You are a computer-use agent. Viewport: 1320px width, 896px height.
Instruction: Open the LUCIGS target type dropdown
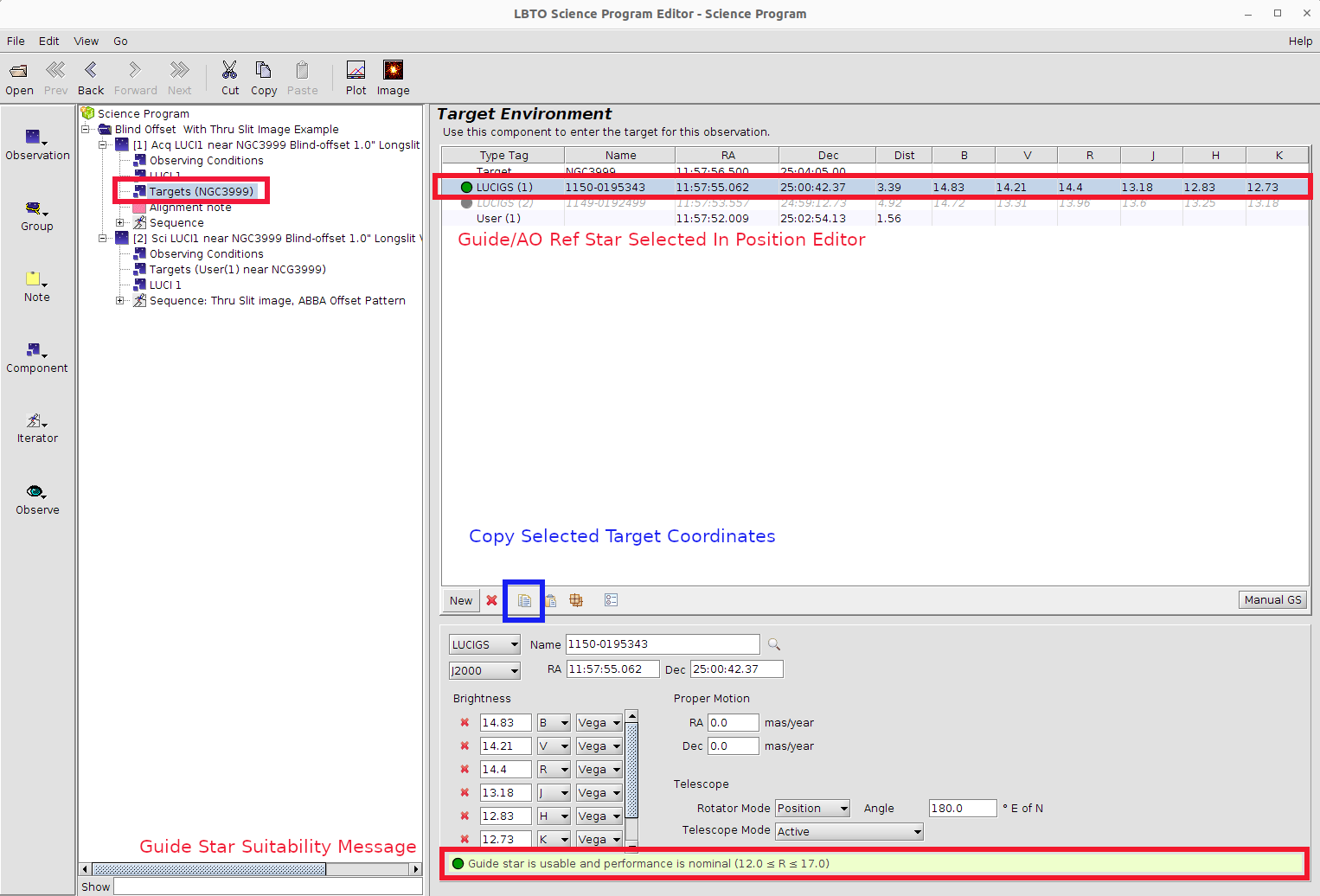coord(484,644)
